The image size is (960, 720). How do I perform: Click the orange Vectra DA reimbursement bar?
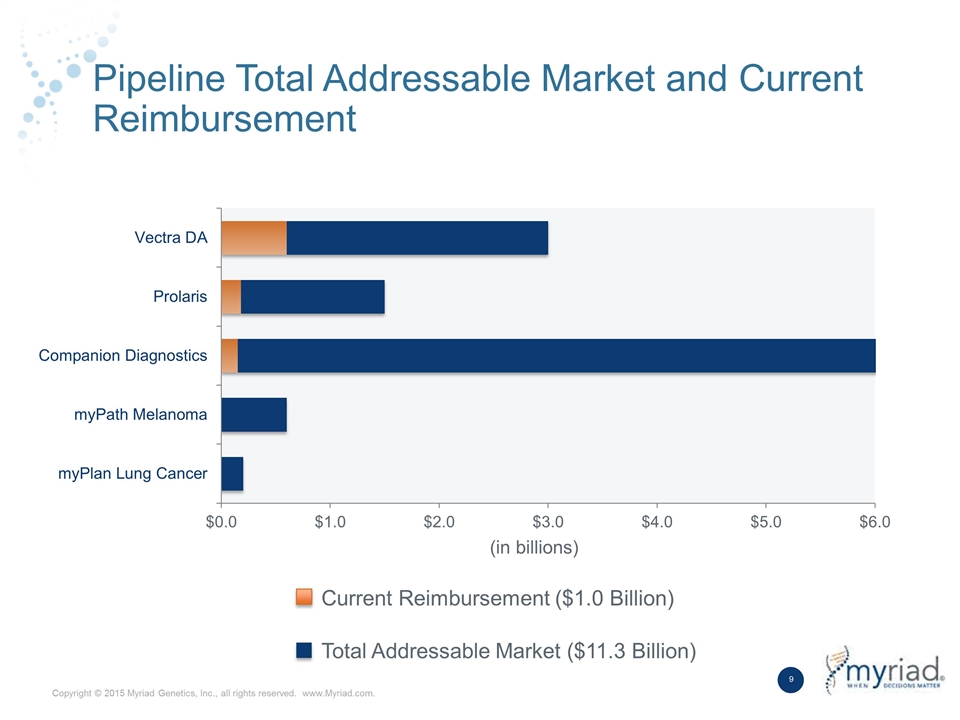254,238
